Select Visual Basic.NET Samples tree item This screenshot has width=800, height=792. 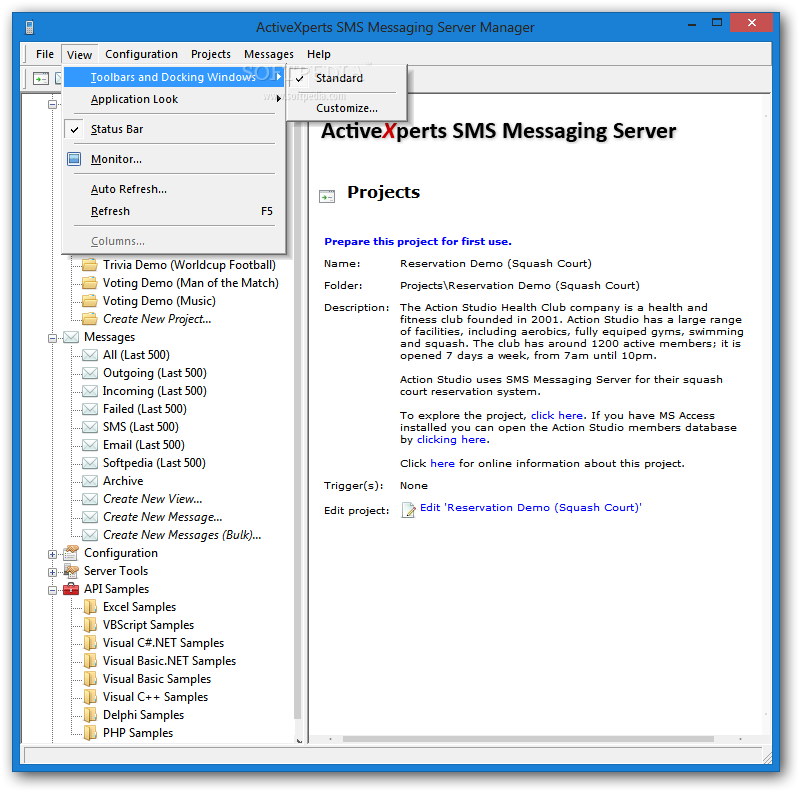pos(169,661)
